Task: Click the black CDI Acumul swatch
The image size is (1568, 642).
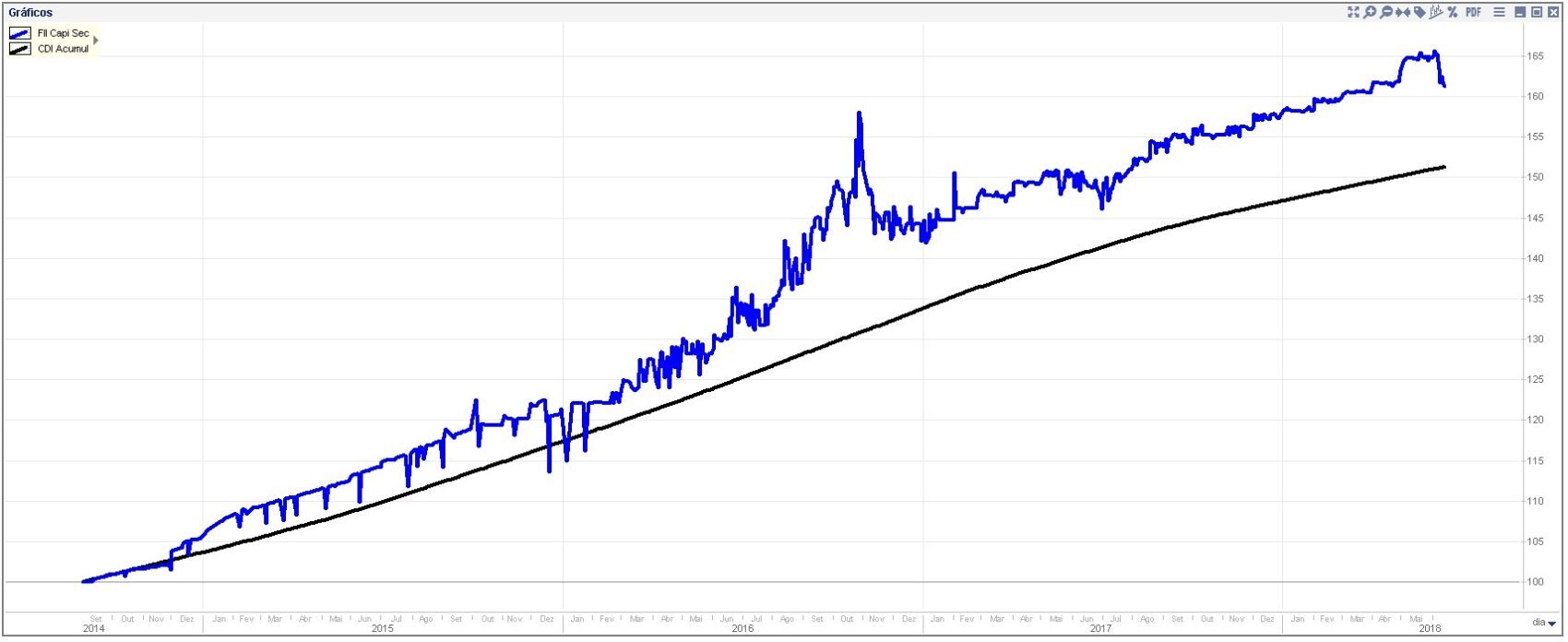Action: [20, 49]
